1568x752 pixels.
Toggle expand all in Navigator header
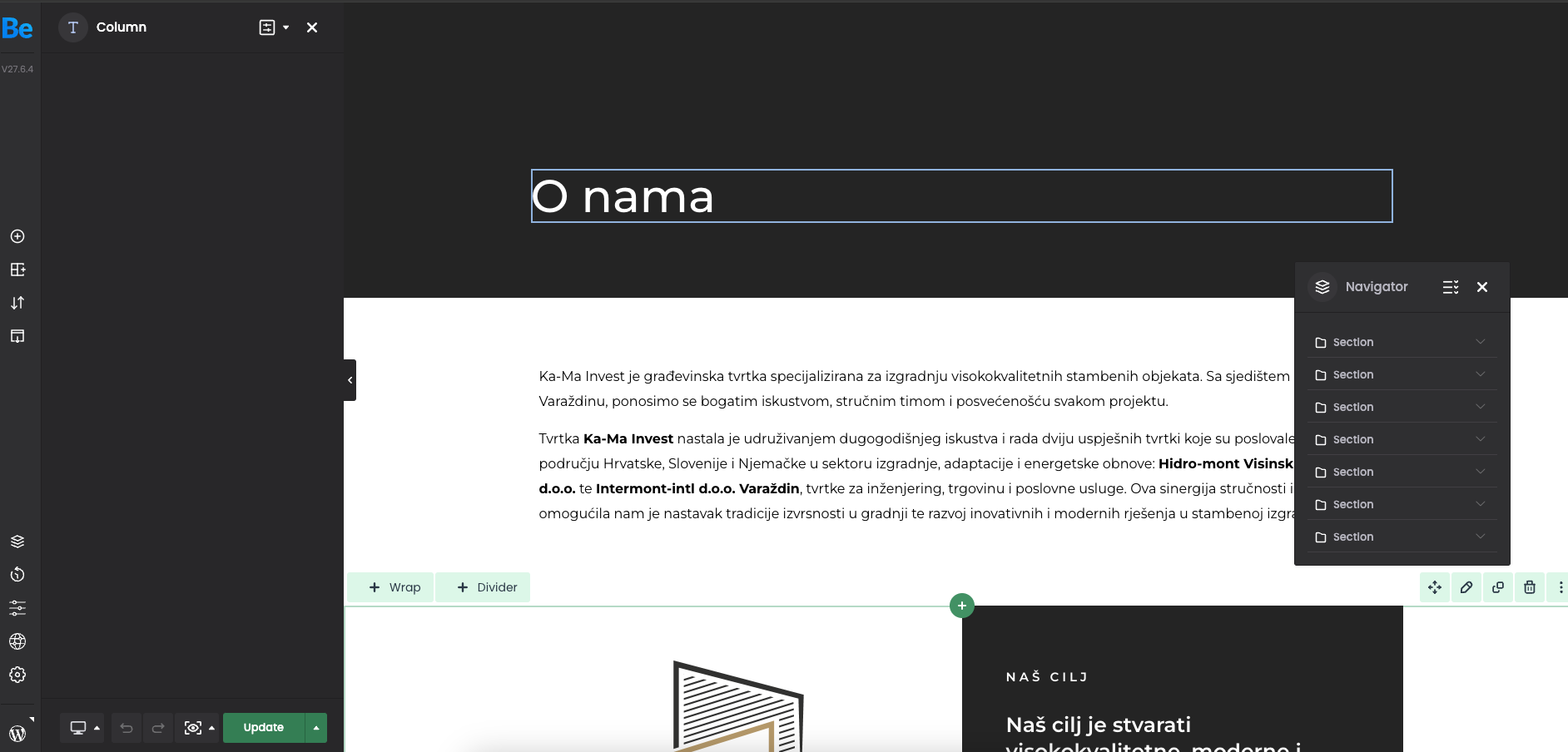pyautogui.click(x=1451, y=287)
